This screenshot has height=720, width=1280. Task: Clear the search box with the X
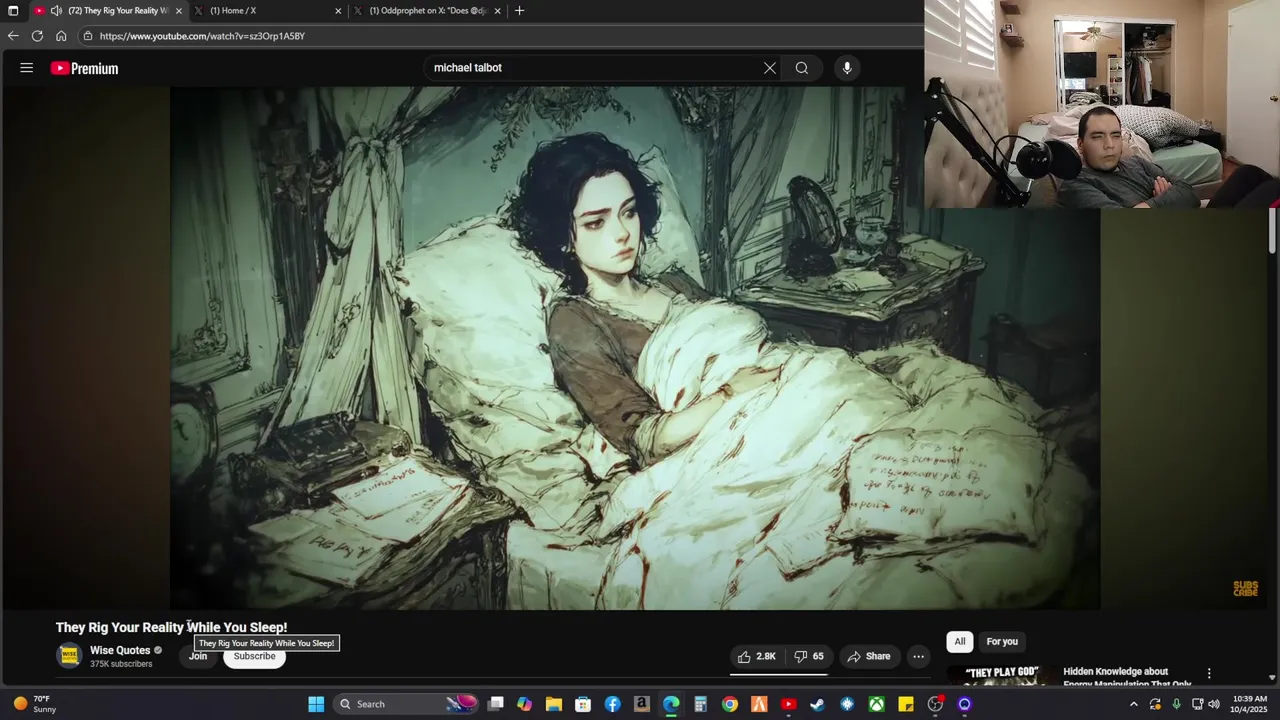[770, 68]
